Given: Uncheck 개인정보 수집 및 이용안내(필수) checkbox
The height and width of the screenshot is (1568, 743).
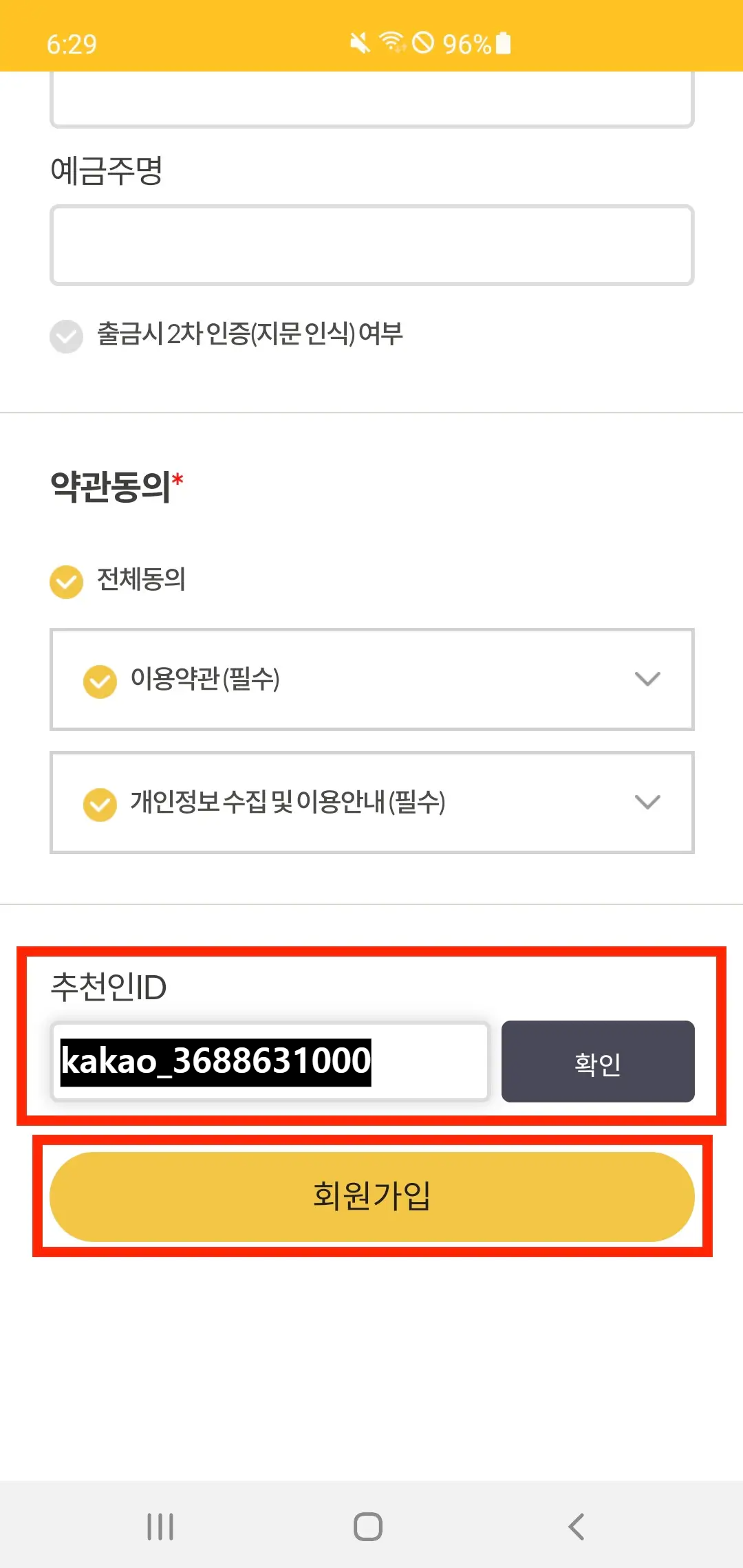Looking at the screenshot, I should tap(100, 803).
